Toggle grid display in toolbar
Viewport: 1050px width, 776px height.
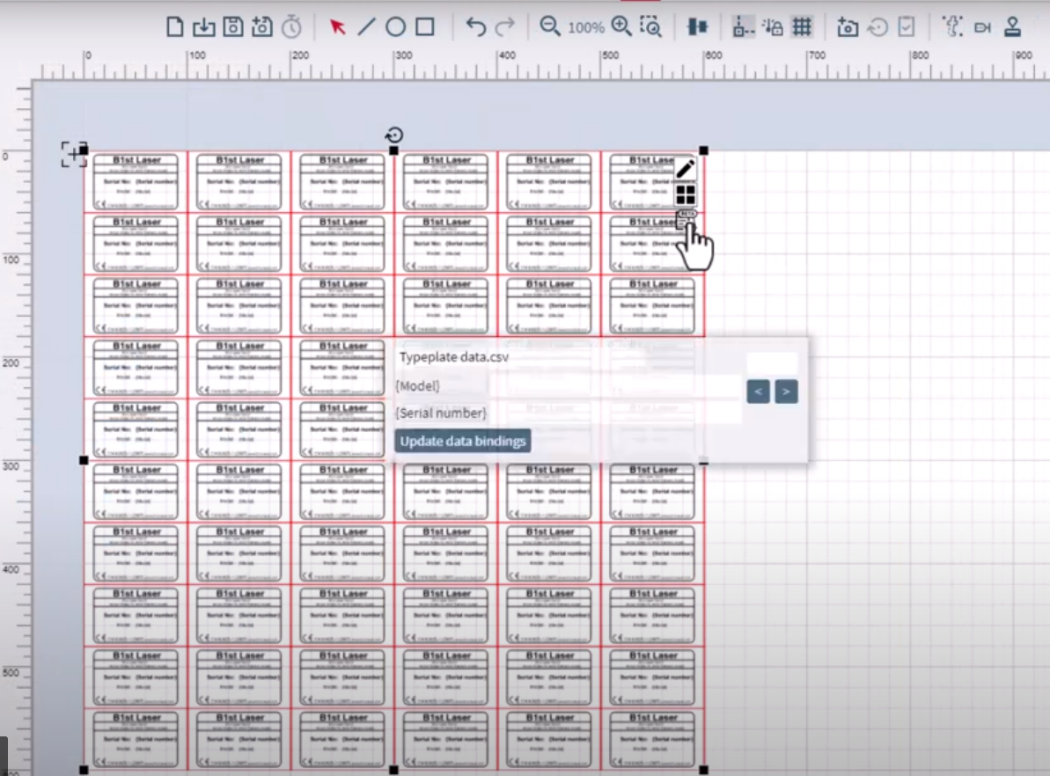click(802, 27)
